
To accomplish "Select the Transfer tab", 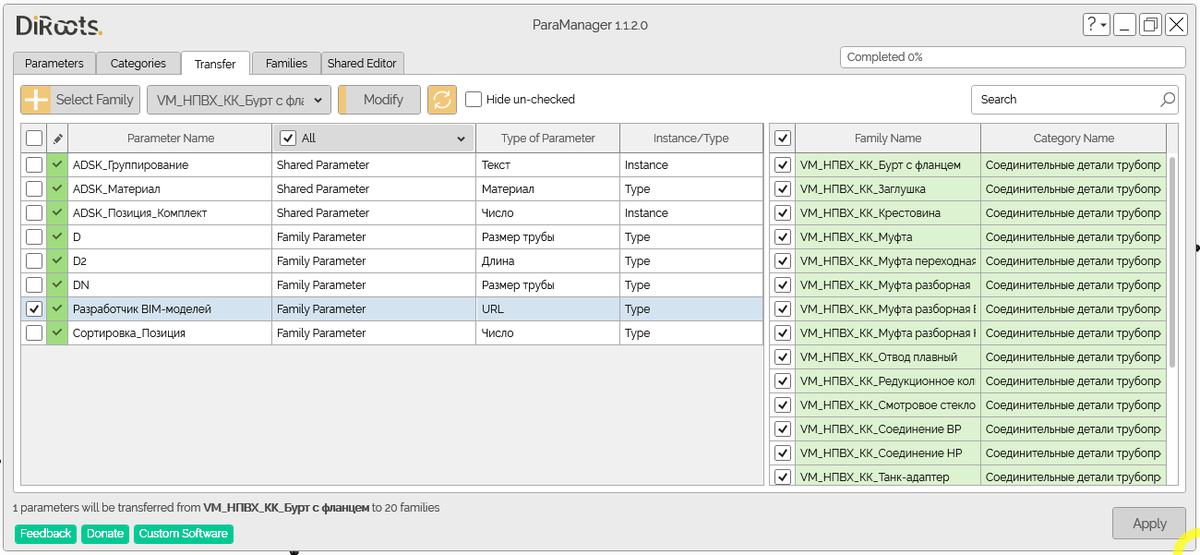I will (215, 63).
